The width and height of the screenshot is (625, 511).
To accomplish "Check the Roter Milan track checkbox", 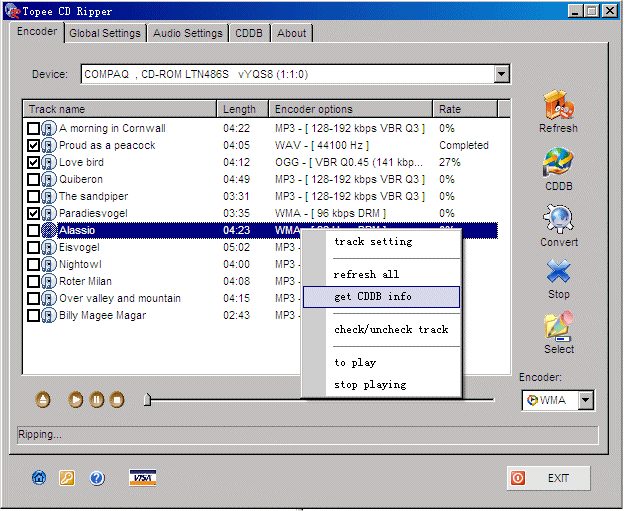I will coord(33,281).
